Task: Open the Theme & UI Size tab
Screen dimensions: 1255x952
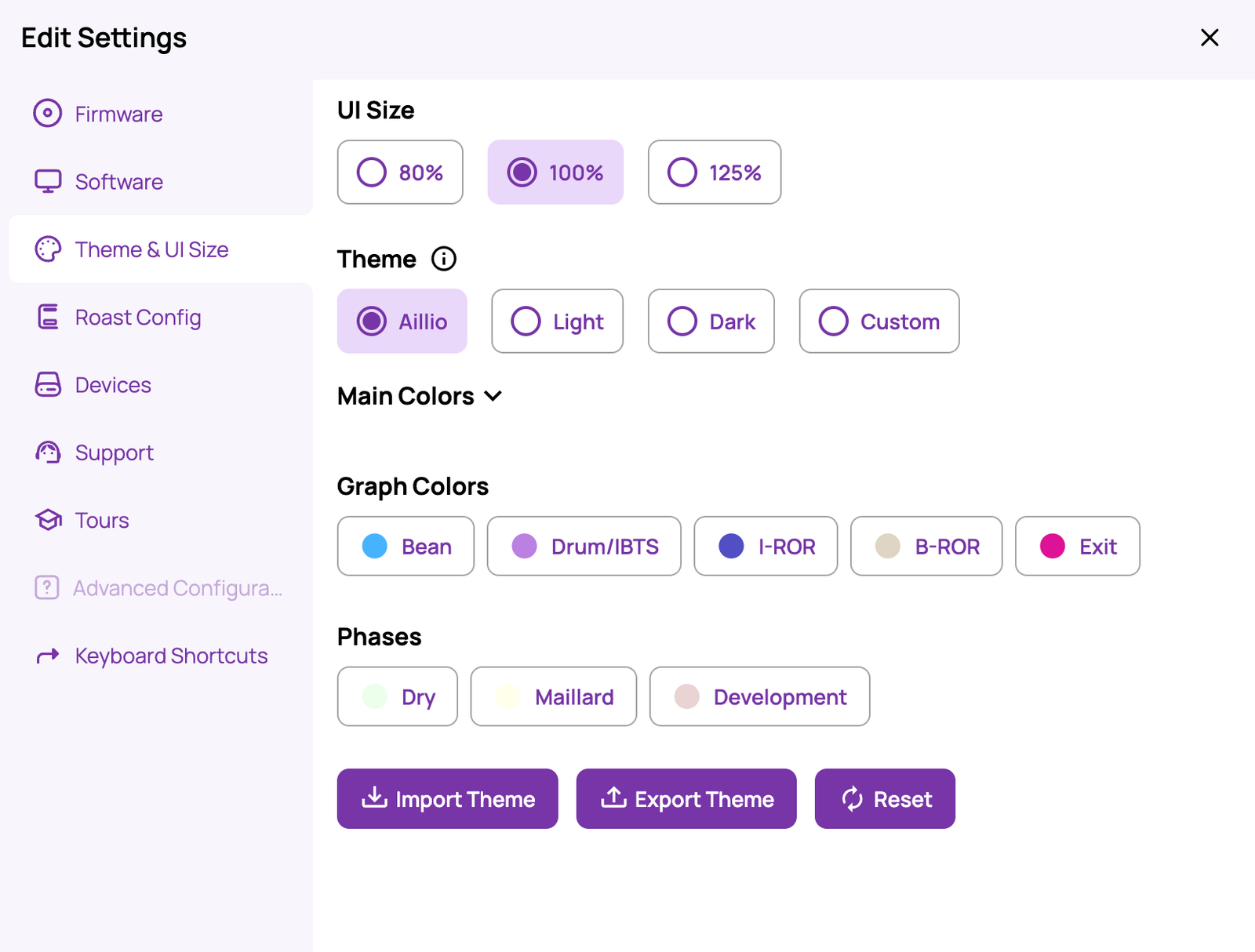Action: pyautogui.click(x=161, y=249)
